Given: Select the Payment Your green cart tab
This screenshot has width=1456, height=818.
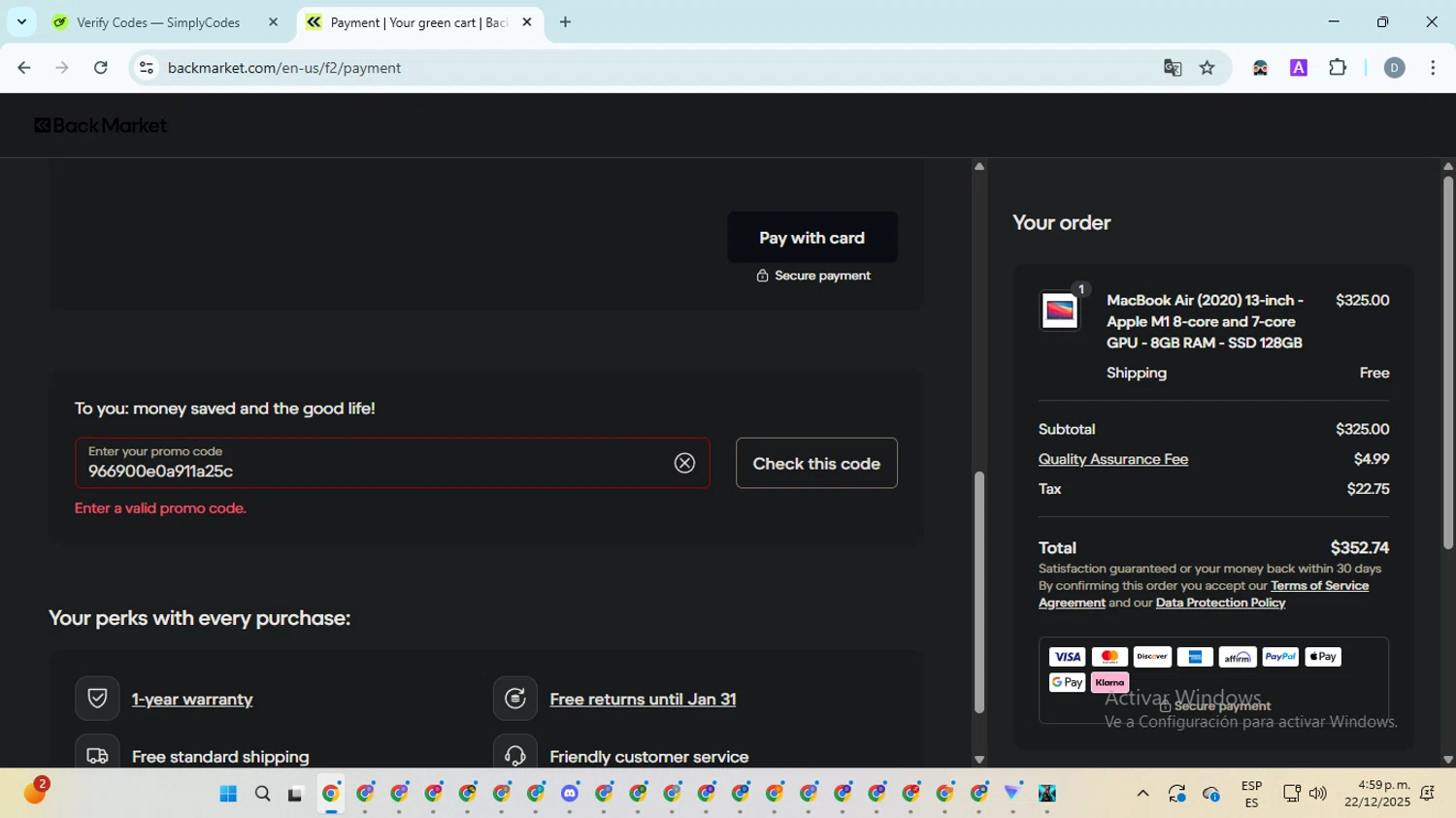Looking at the screenshot, I should [417, 22].
